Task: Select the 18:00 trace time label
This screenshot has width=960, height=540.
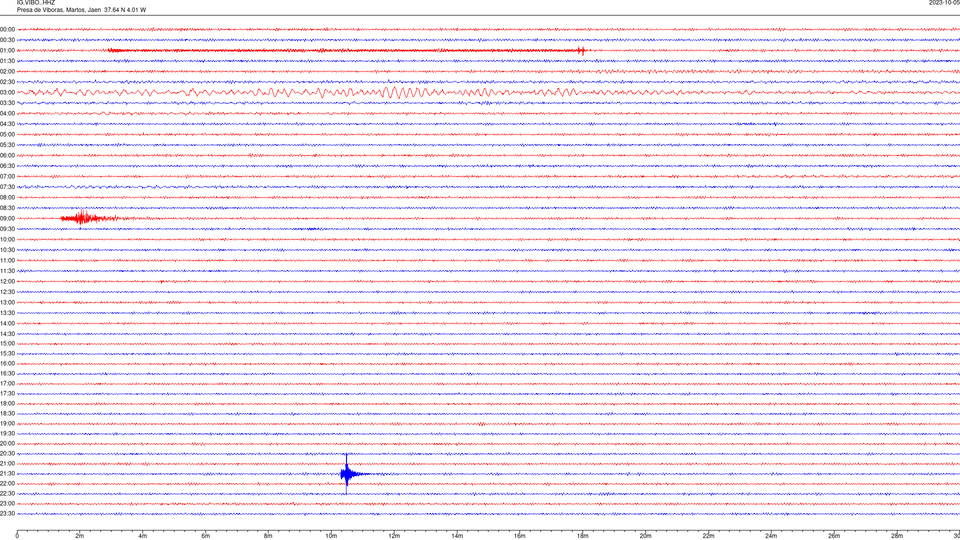Action: pos(7,403)
